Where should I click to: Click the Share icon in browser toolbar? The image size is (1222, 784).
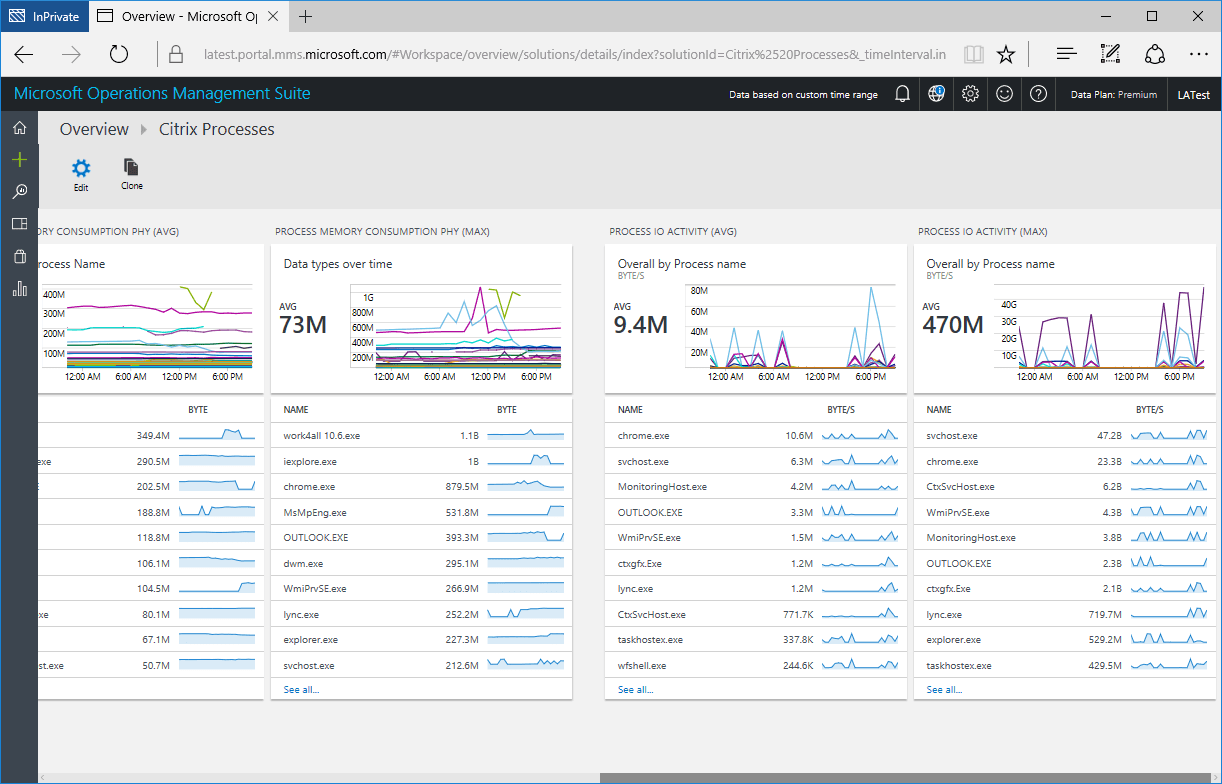1154,54
